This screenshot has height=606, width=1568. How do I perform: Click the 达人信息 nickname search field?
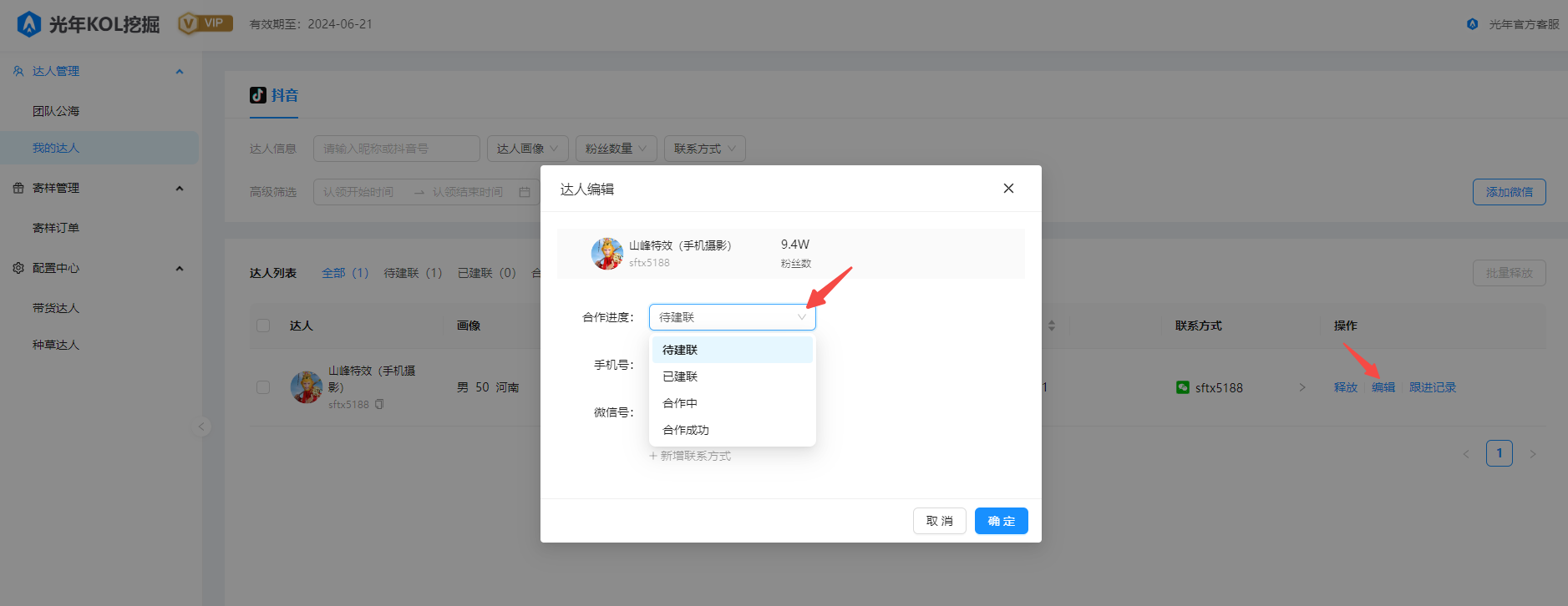point(396,149)
